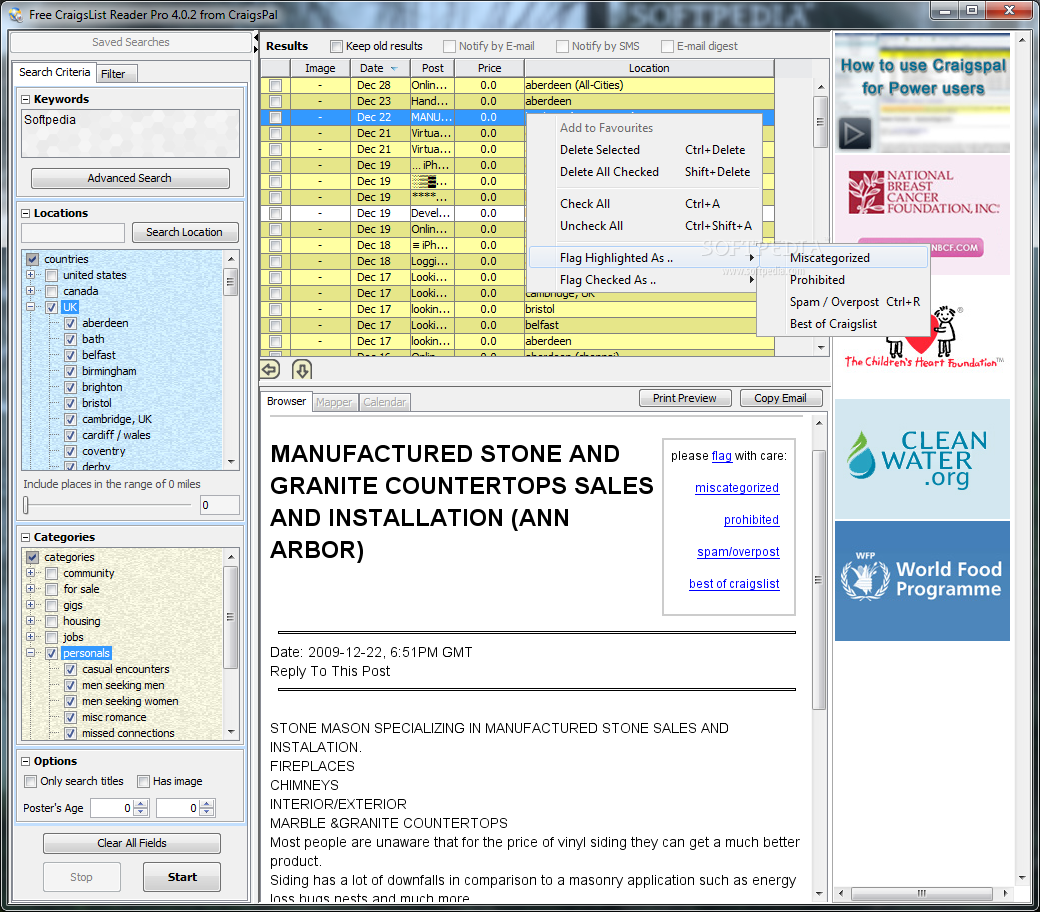Open the National Breast Cancer Foundation banner
The image size is (1040, 912).
pyautogui.click(x=922, y=215)
